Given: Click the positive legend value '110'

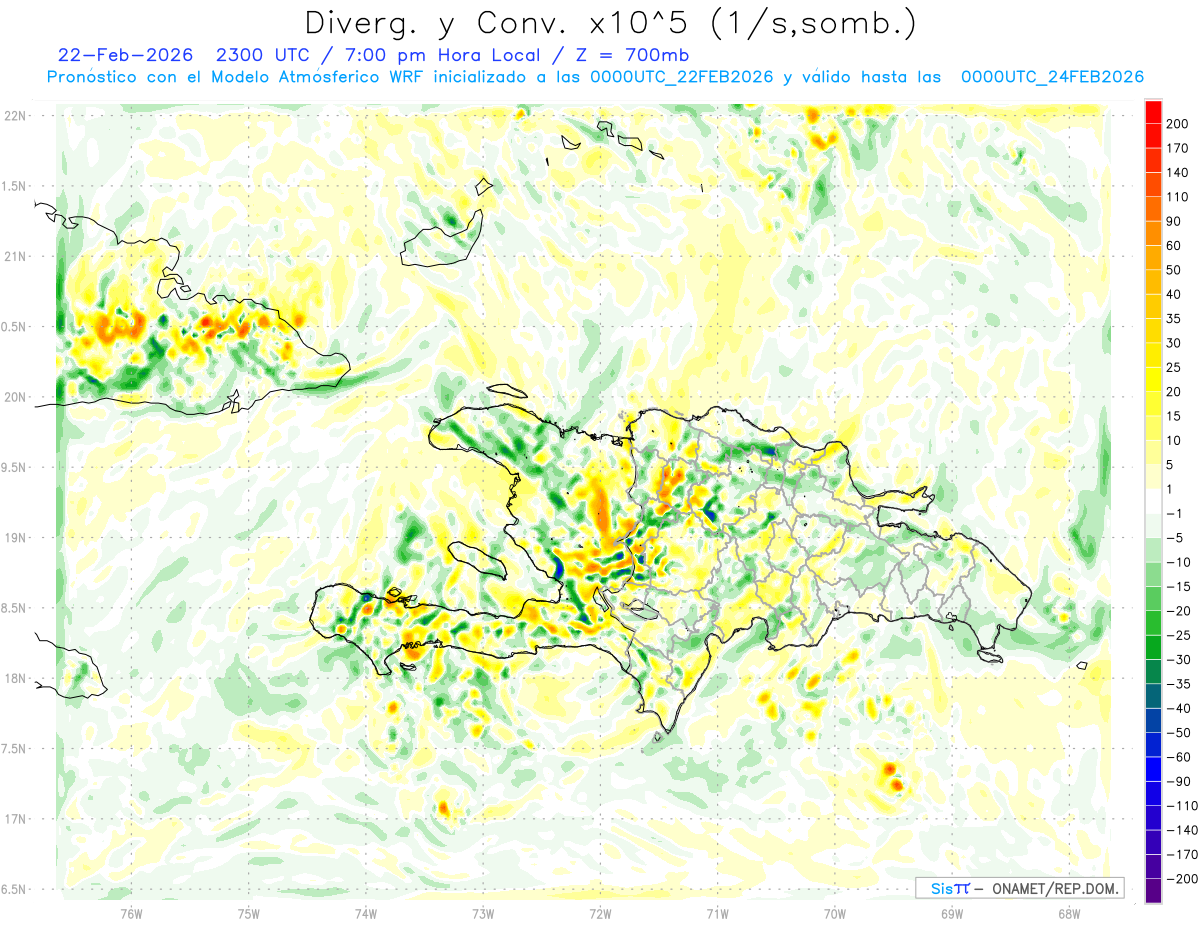Looking at the screenshot, I should tap(1178, 197).
